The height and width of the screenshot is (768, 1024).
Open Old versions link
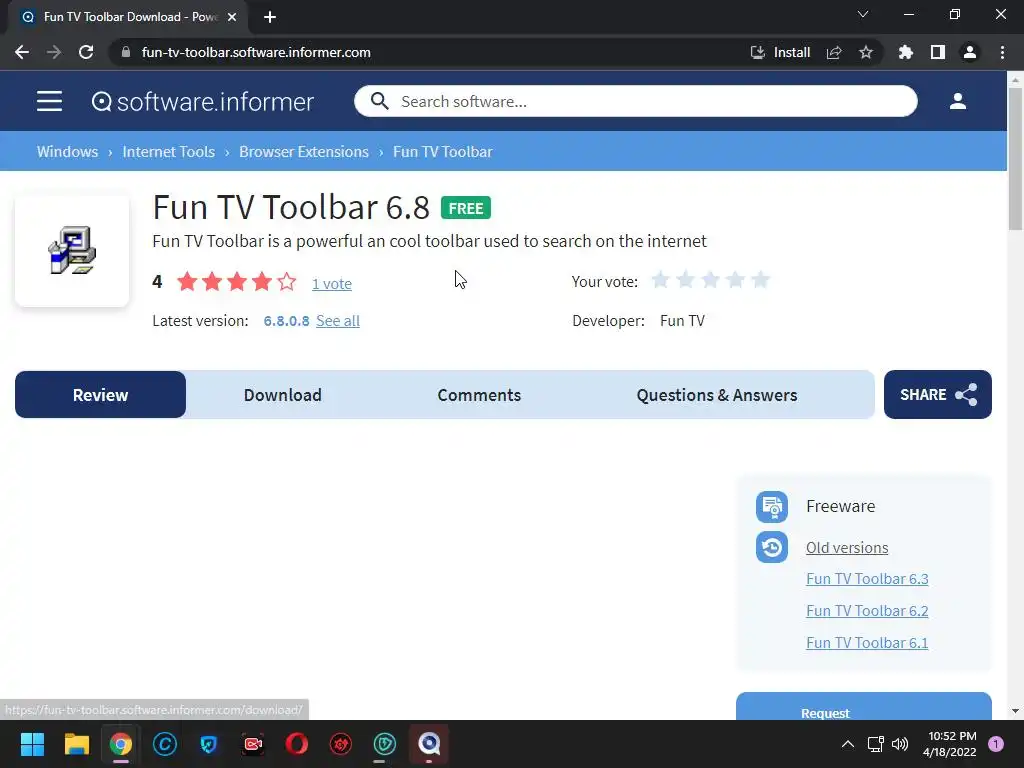847,547
